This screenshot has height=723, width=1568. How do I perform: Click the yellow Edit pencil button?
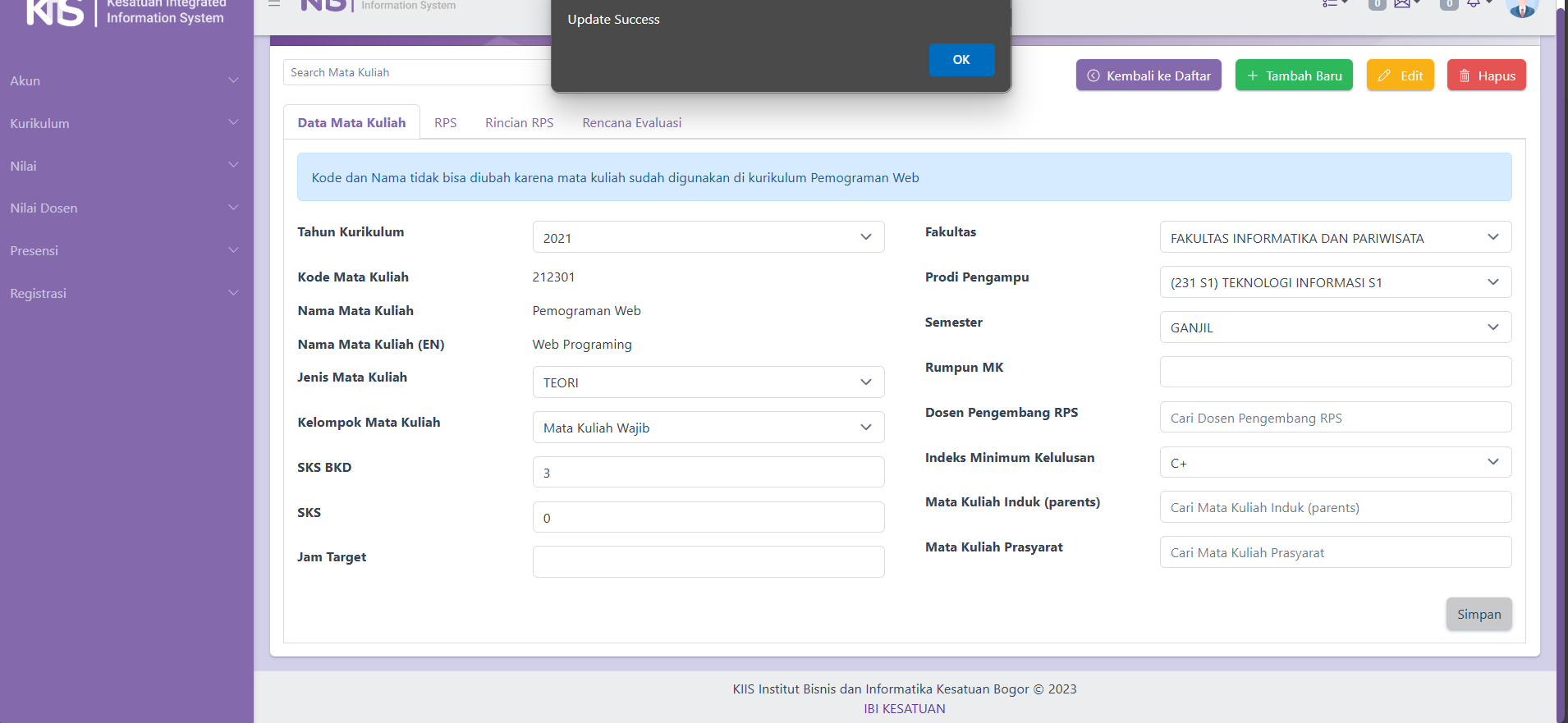[x=1400, y=76]
